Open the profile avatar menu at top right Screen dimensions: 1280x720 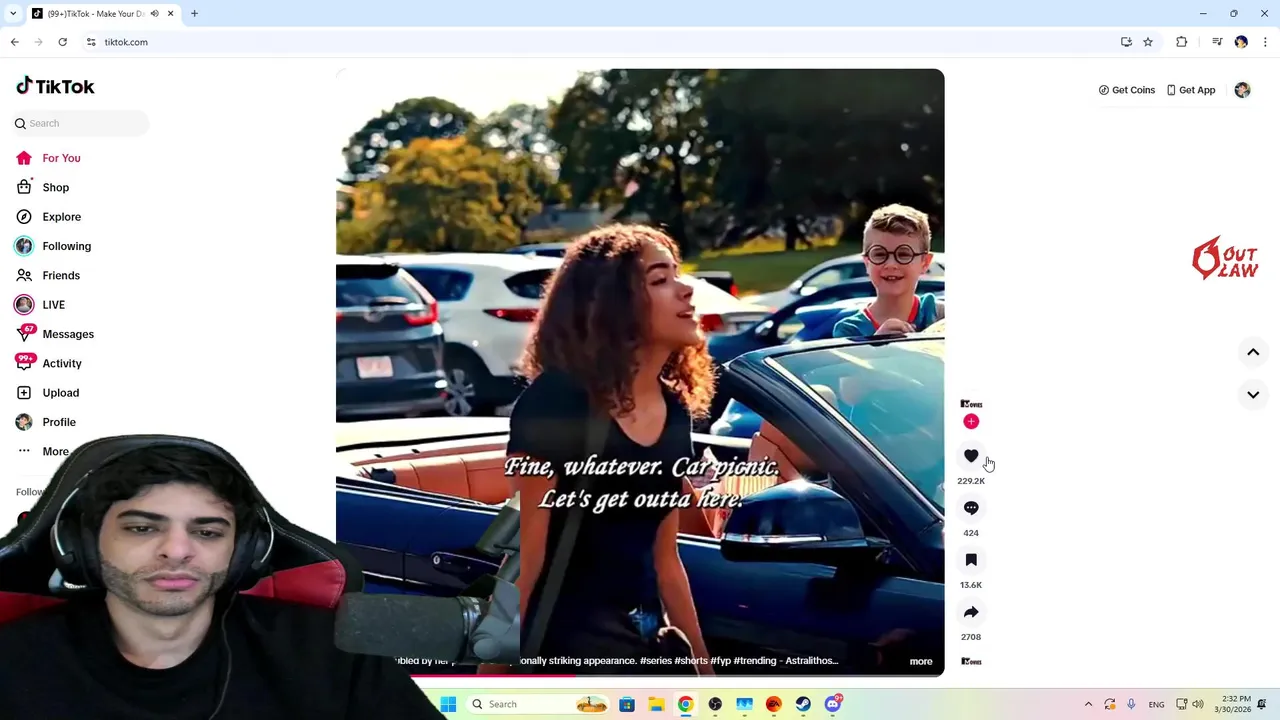pyautogui.click(x=1242, y=90)
